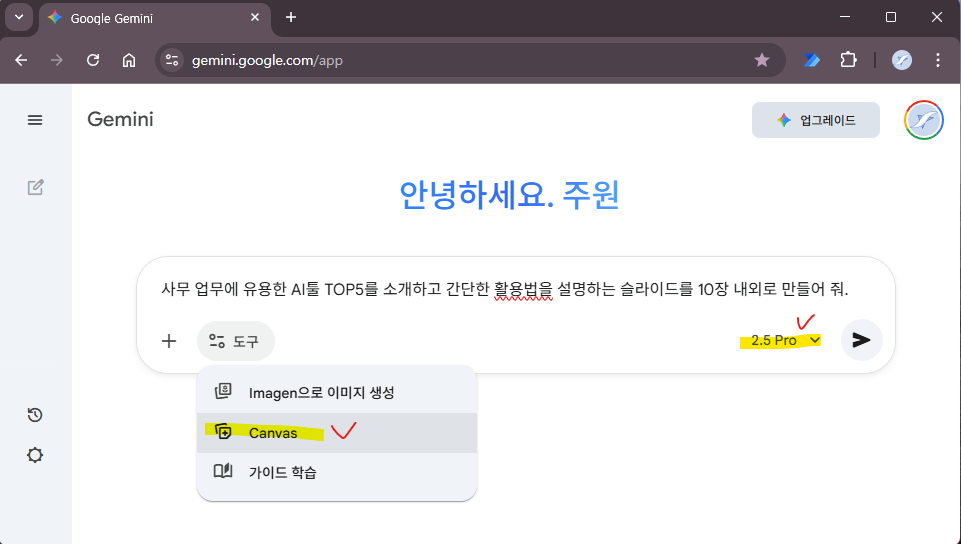Reload the page using the refresh button
The height and width of the screenshot is (544, 961).
point(93,60)
